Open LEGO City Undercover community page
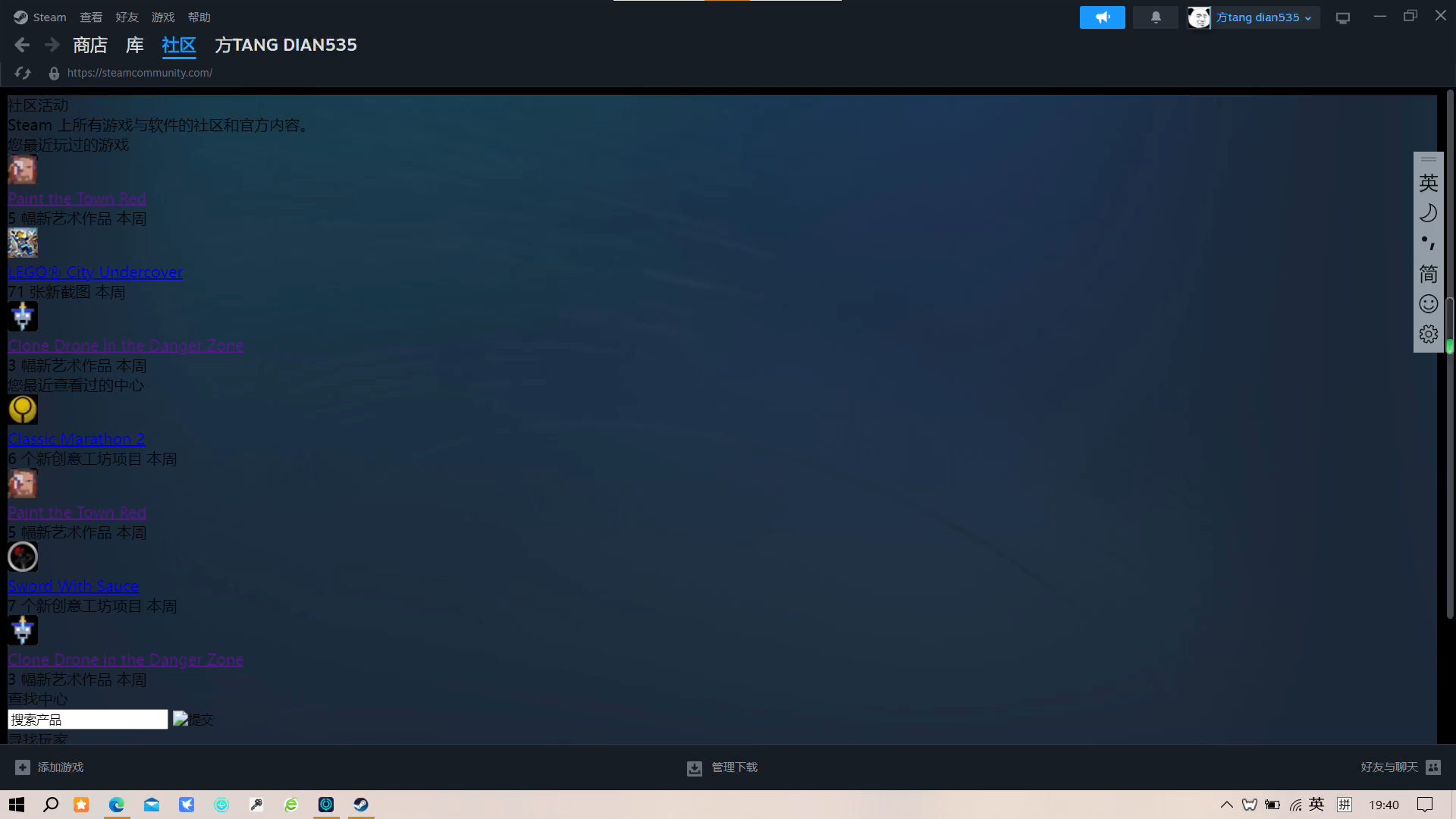 [x=96, y=271]
